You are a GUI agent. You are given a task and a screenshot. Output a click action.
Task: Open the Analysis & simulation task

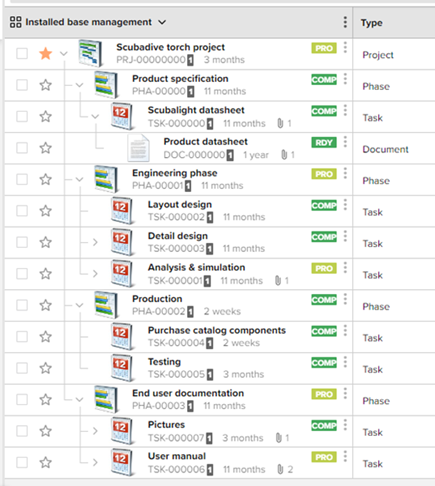(196, 268)
